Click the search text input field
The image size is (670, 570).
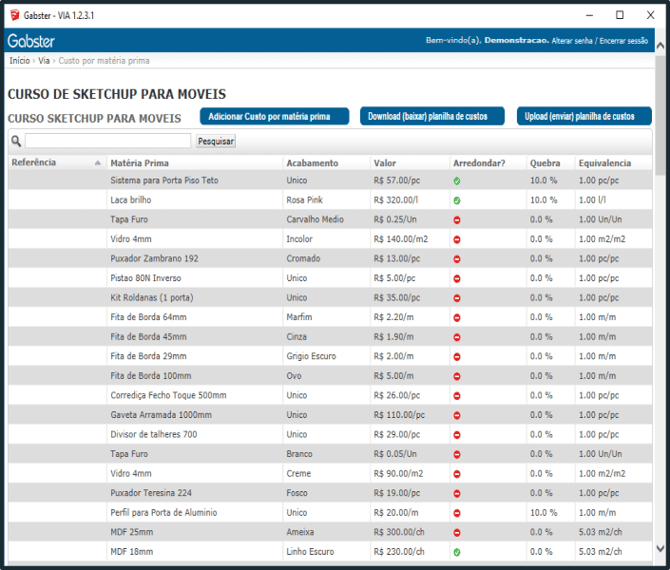point(108,141)
